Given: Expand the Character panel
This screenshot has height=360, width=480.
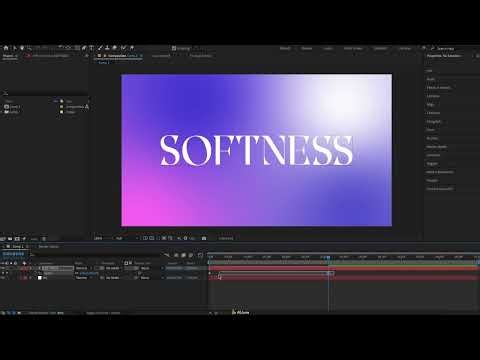Looking at the screenshot, I should [x=433, y=113].
